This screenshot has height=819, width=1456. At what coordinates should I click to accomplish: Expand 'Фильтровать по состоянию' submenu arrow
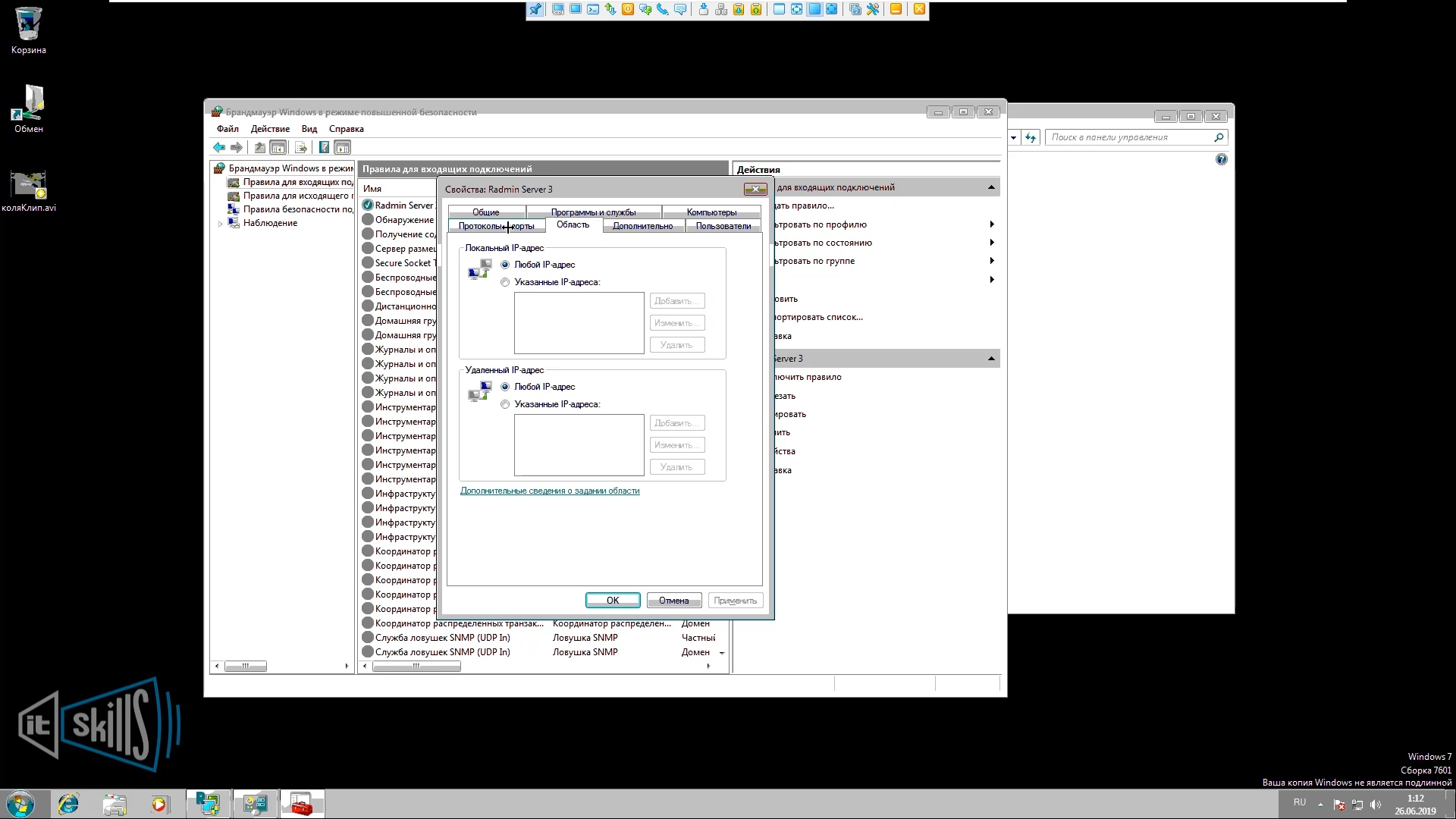pos(991,243)
